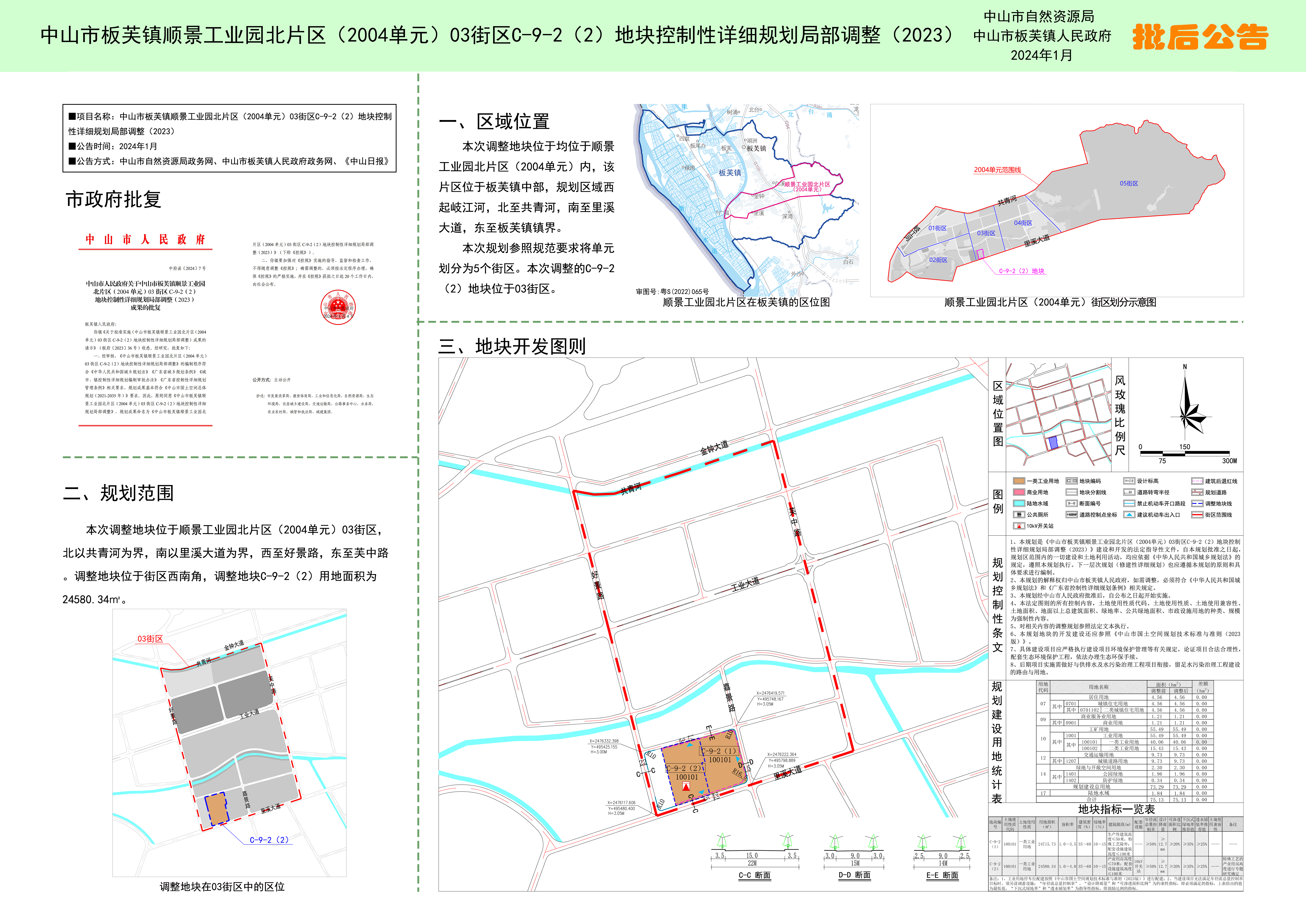The height and width of the screenshot is (924, 1306).
Task: Click the C-9-2 (2) parcel label on the main plan
Action: tap(685, 768)
